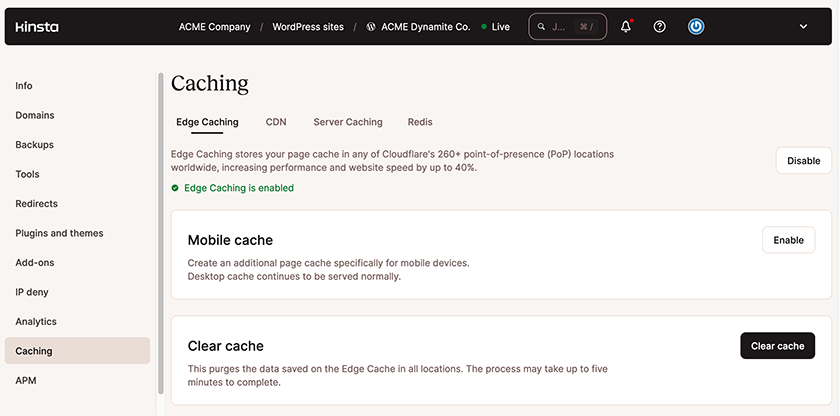Open the Server Caching tab
The height and width of the screenshot is (416, 840).
click(x=348, y=122)
